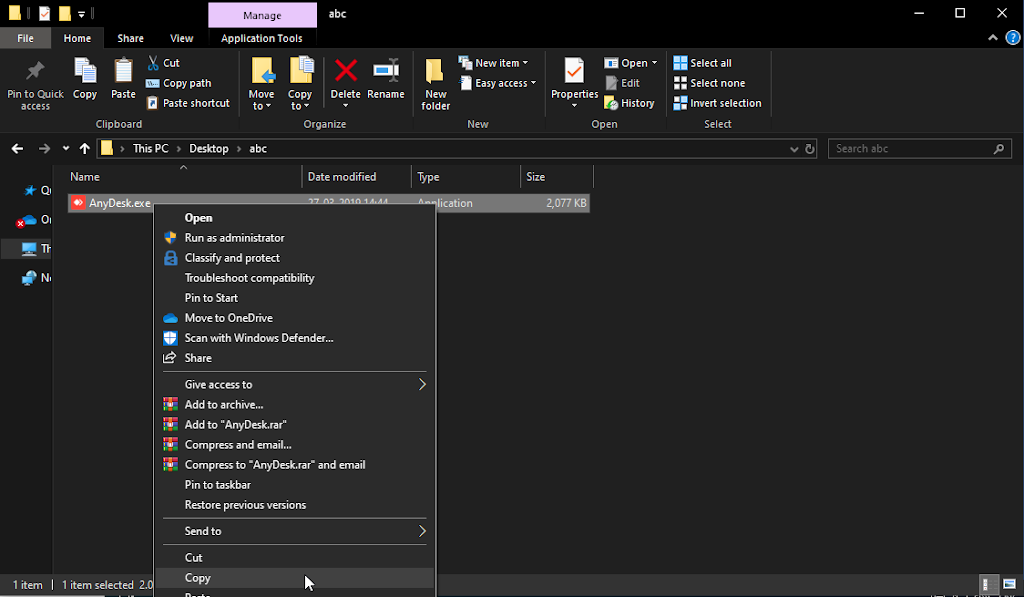Click the back navigation arrow
The width and height of the screenshot is (1024, 597).
click(17, 148)
